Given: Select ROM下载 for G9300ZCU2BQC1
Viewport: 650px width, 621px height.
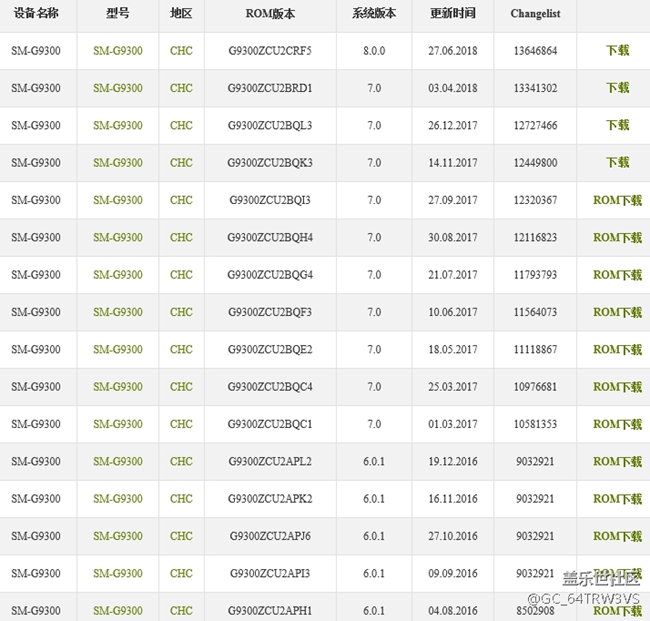Looking at the screenshot, I should click(x=617, y=424).
